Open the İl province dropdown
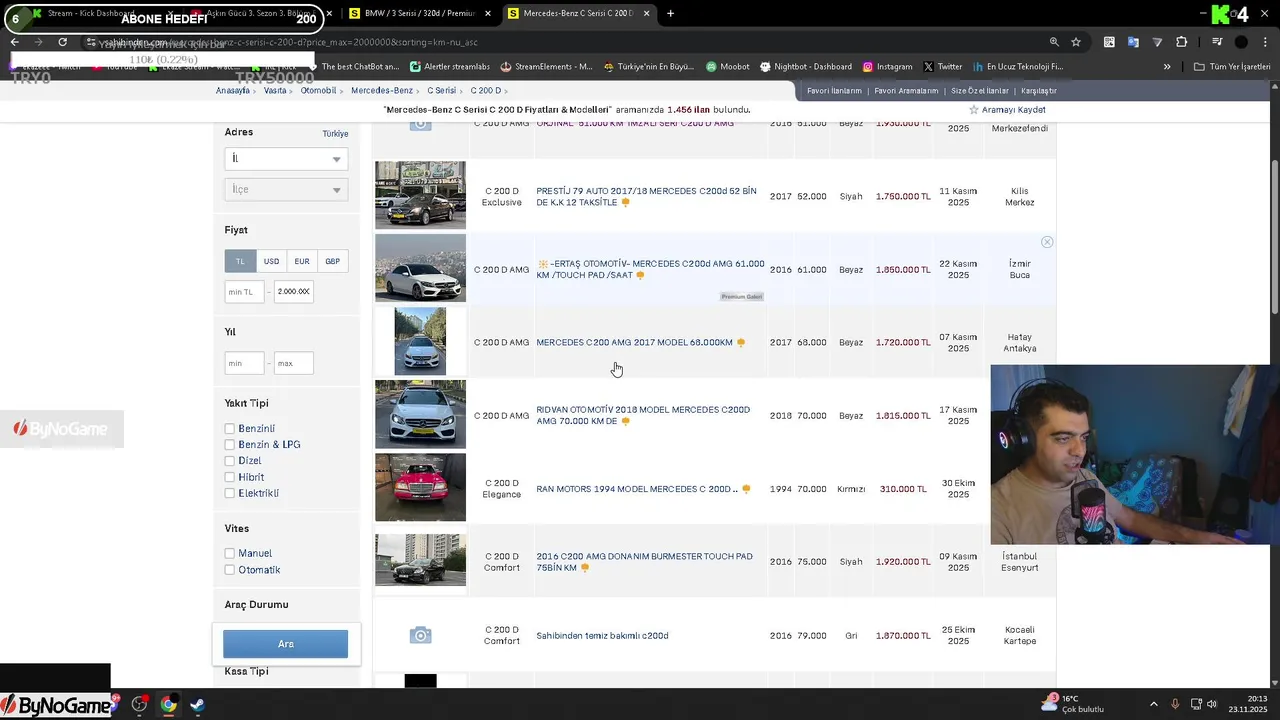Screen dimensions: 1280x720 pos(286,159)
